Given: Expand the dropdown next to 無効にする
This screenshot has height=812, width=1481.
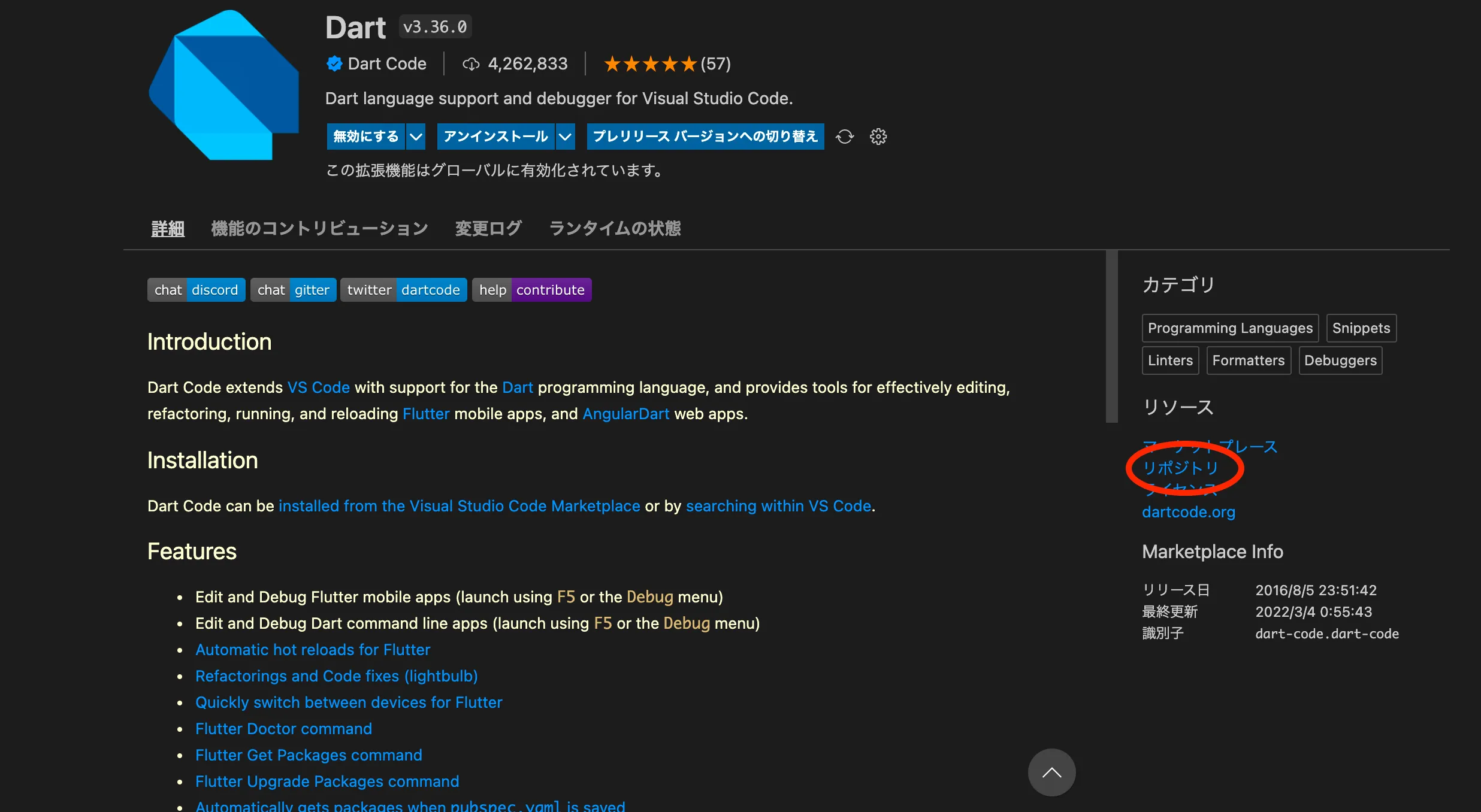Looking at the screenshot, I should tap(415, 137).
